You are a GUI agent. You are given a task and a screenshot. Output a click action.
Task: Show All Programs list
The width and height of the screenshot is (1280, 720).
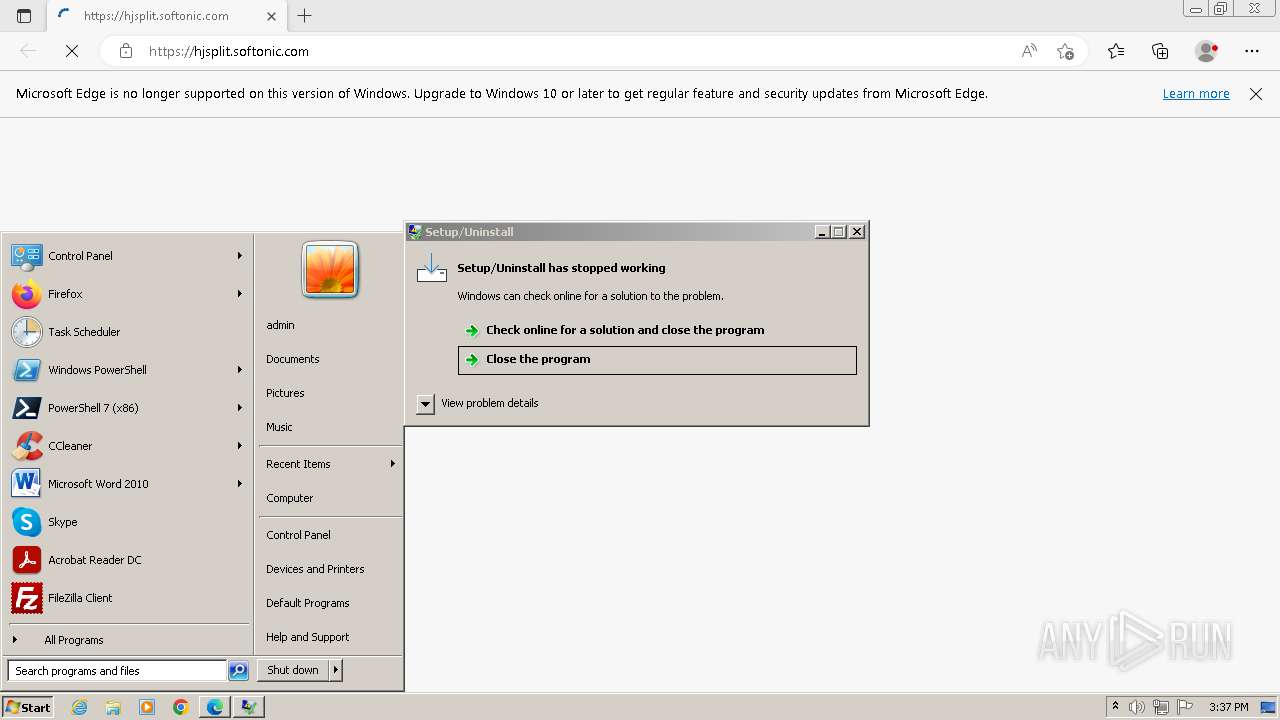pyautogui.click(x=73, y=640)
